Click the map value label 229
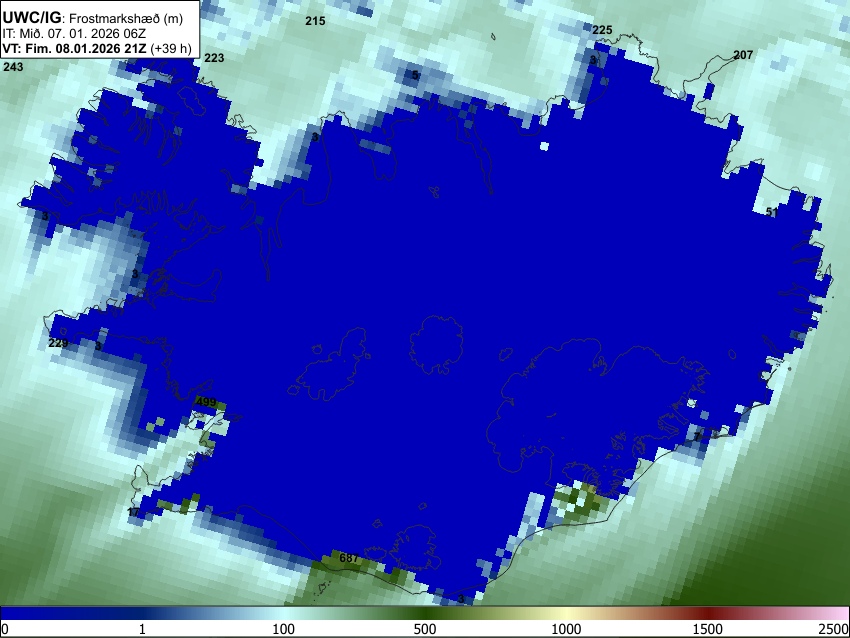Screen dimensions: 850x638 tap(58, 343)
